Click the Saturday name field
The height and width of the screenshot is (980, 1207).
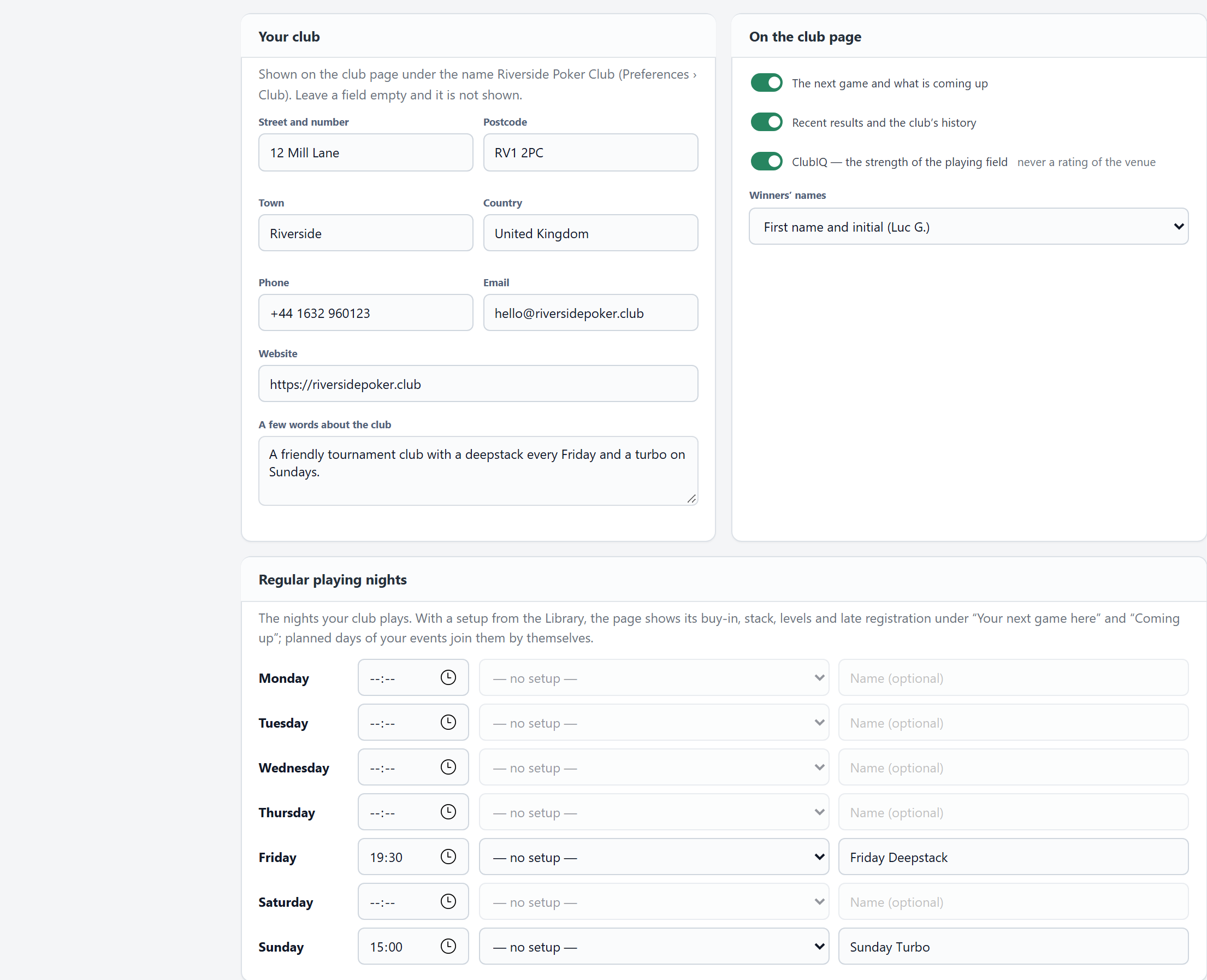pos(1013,902)
